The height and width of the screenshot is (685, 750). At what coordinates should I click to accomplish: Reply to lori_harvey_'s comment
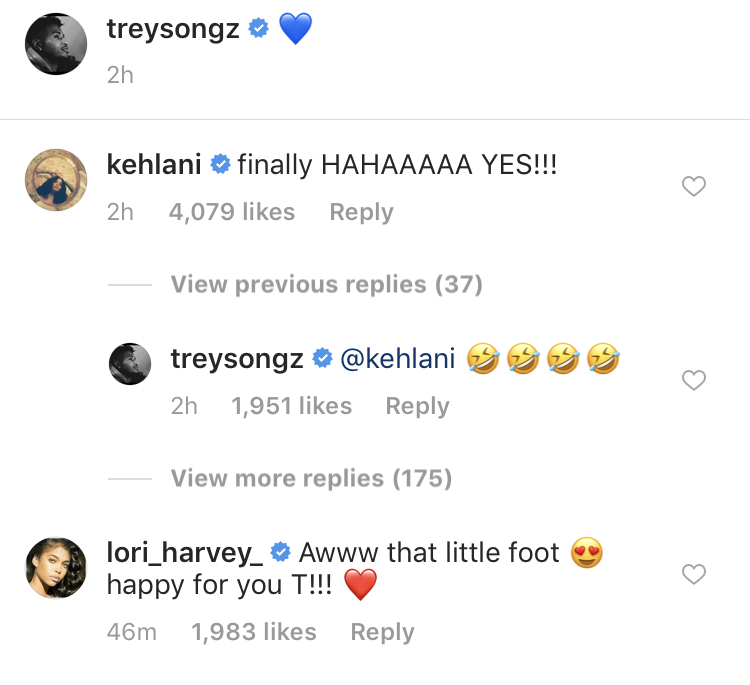382,632
